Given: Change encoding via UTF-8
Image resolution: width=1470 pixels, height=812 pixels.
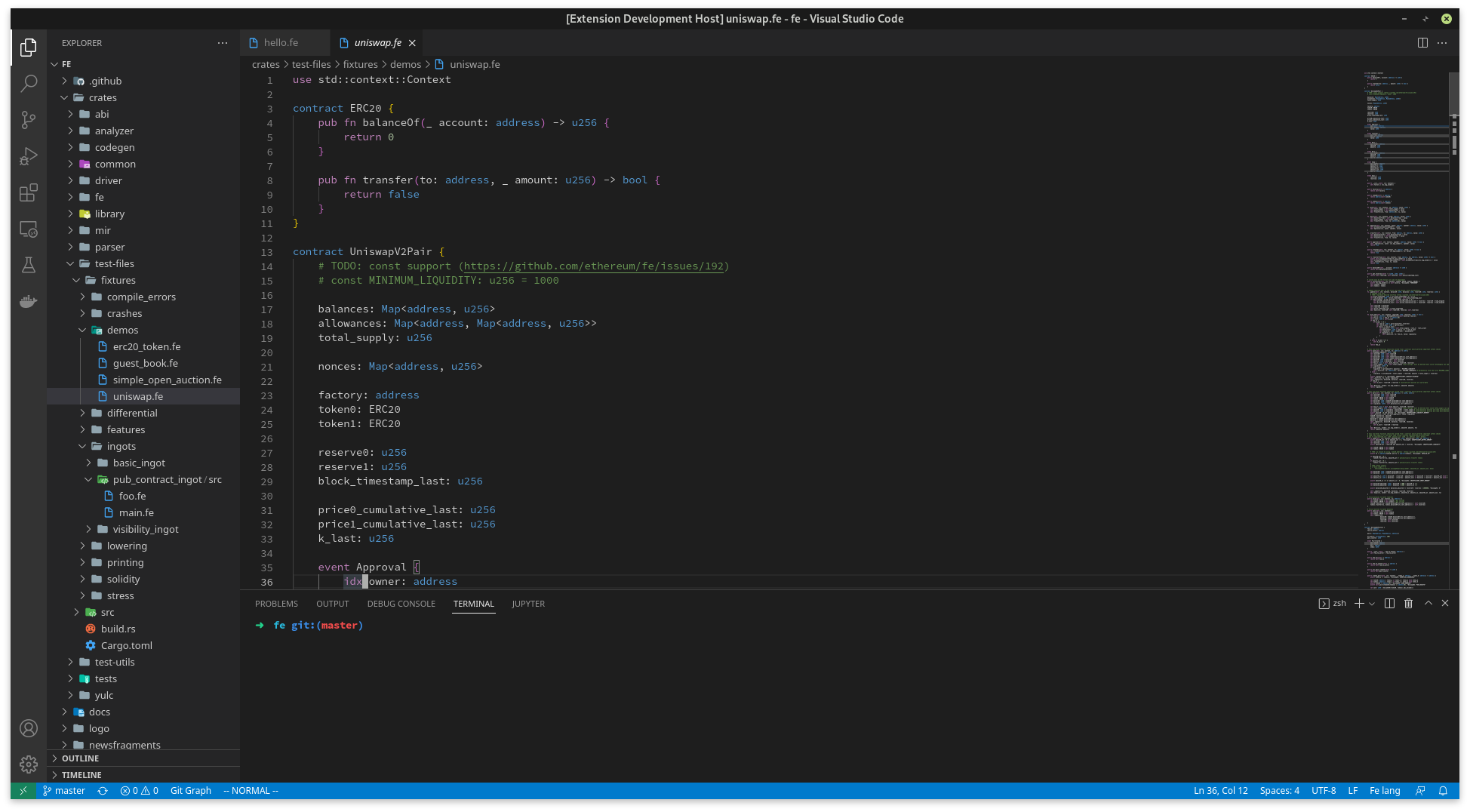Looking at the screenshot, I should click(x=1324, y=791).
